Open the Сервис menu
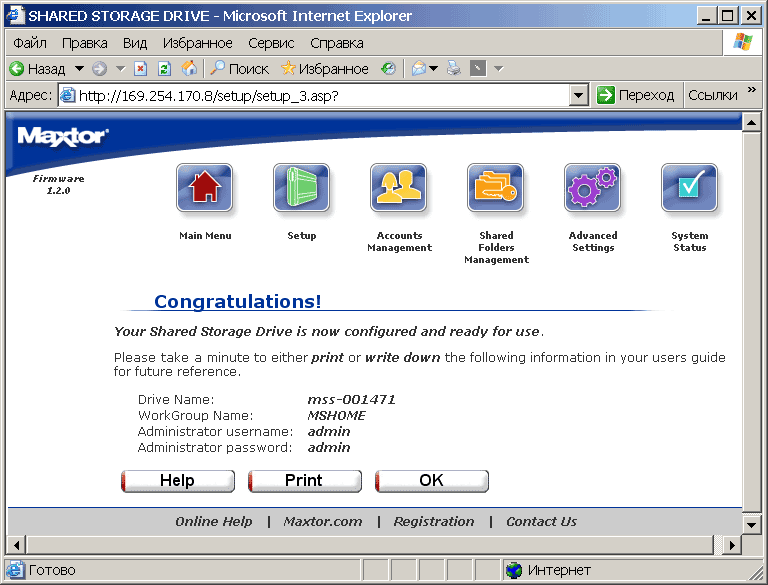 coord(271,43)
